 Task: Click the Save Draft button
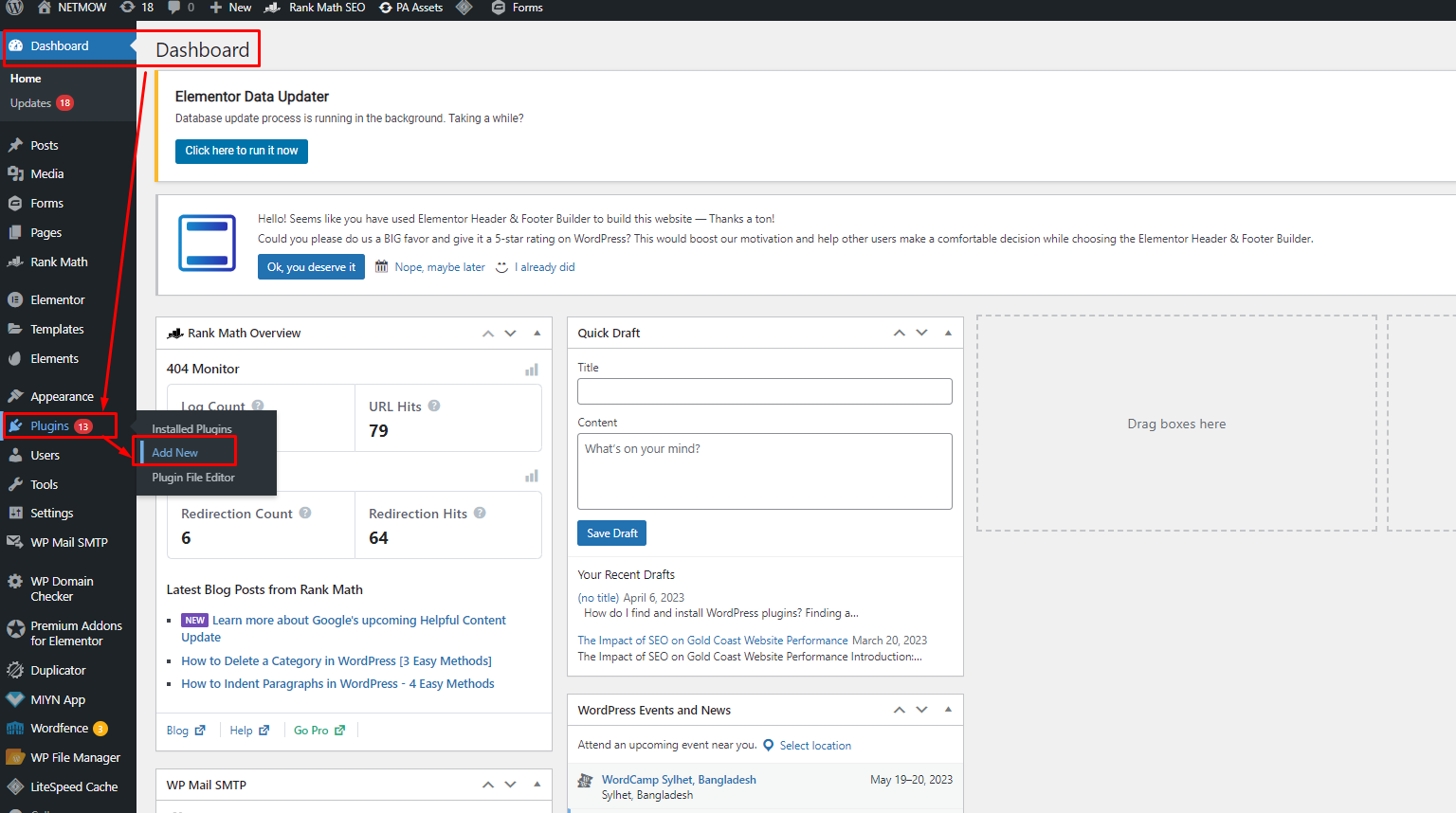tap(611, 533)
